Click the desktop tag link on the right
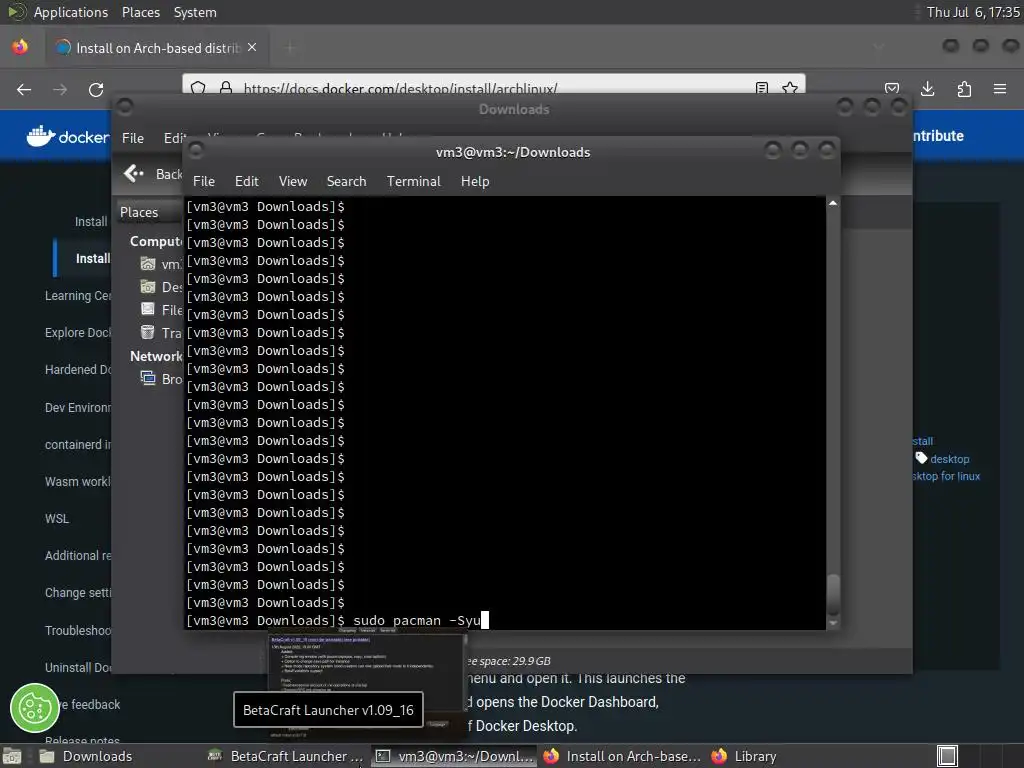Image resolution: width=1024 pixels, height=768 pixels. (x=950, y=459)
